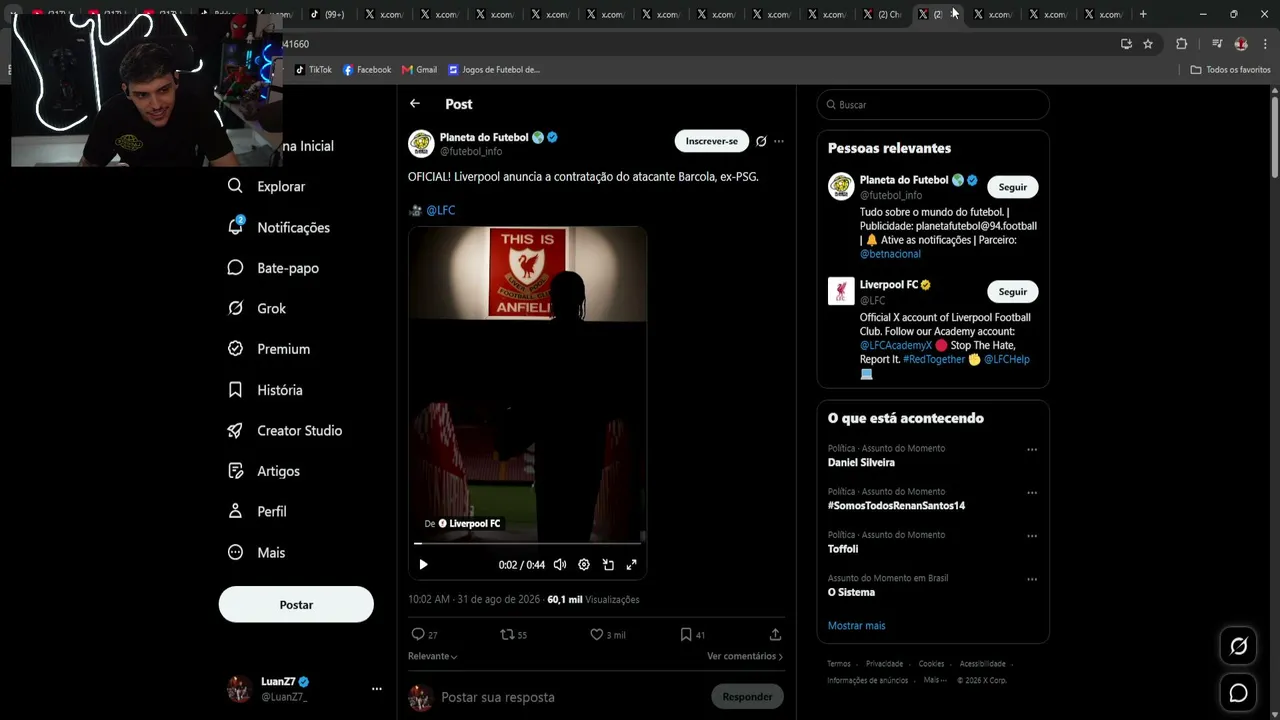
Task: Go back using the Post header arrow
Action: click(x=415, y=104)
